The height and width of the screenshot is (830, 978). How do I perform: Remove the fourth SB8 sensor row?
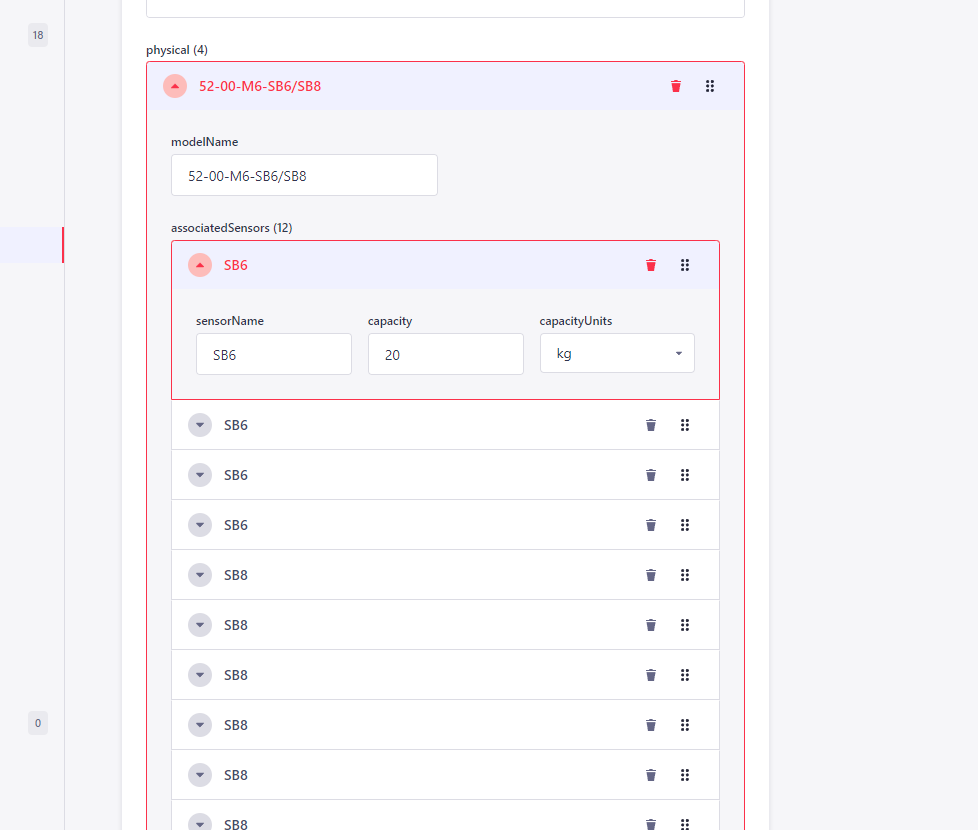tap(651, 725)
